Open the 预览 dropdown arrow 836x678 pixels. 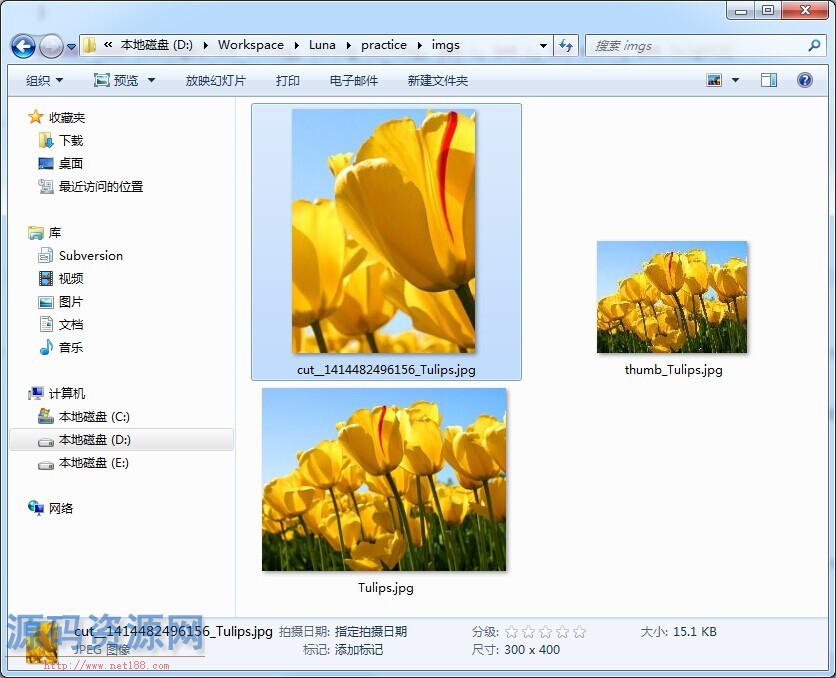click(151, 80)
